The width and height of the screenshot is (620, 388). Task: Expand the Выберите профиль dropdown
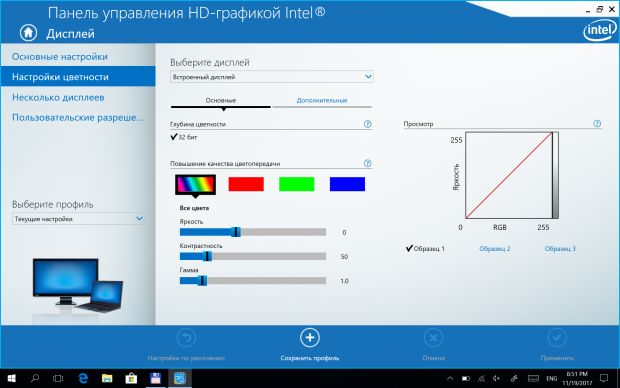click(78, 219)
